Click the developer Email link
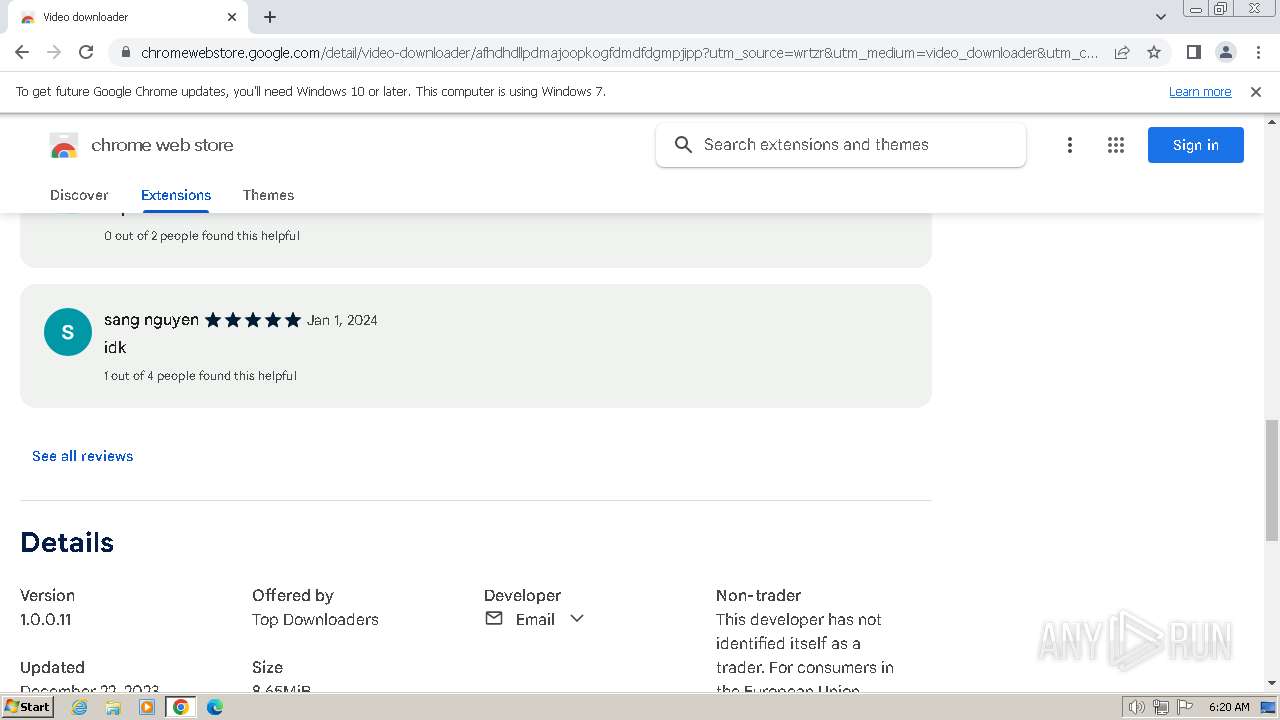This screenshot has height=720, width=1280. coord(535,619)
